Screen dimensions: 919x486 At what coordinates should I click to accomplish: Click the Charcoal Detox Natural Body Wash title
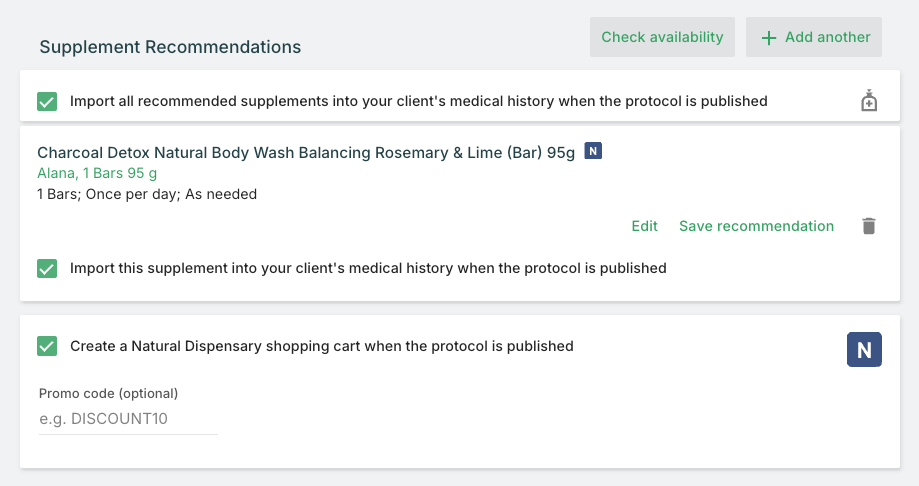coord(306,153)
